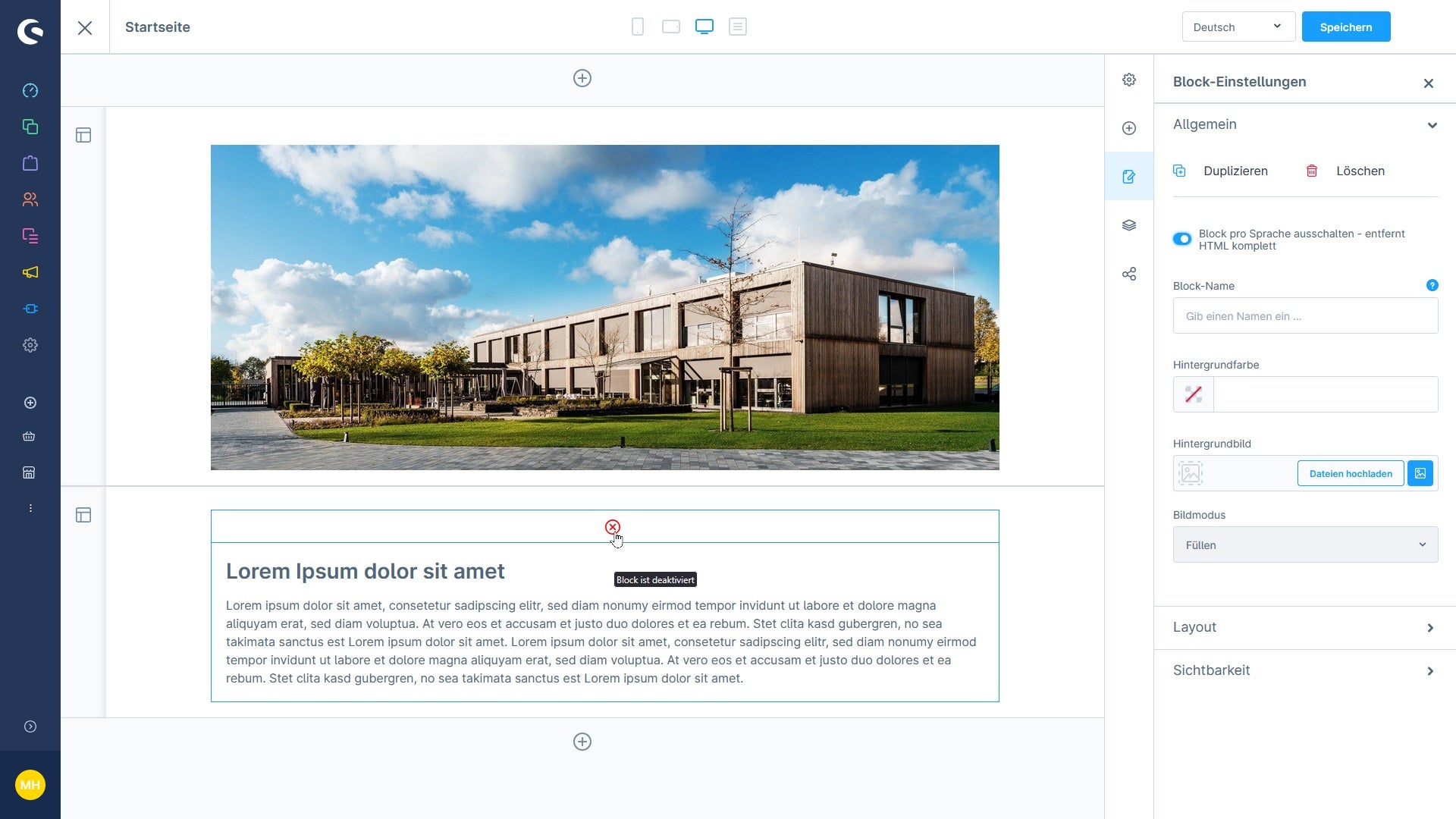Click the red block deactivated icon
1456x819 pixels.
pos(613,527)
